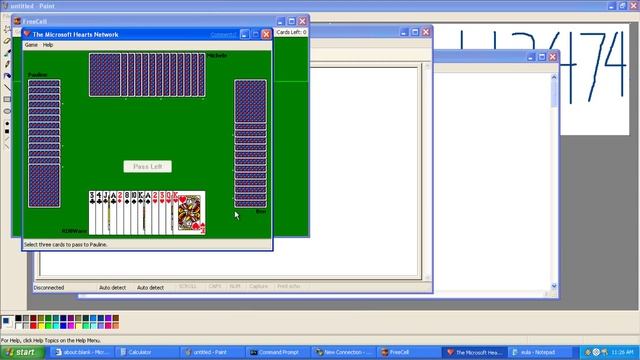Pick the red 2 of diamonds card
Screen dimensions: 640x360
pyautogui.click(x=120, y=213)
